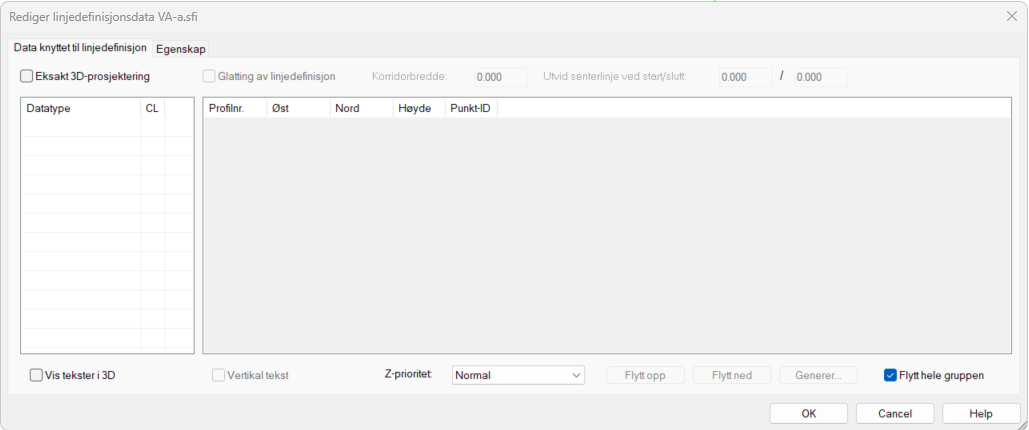This screenshot has width=1029, height=430.
Task: Toggle the Vertikal tekst checkbox
Action: coord(219,376)
